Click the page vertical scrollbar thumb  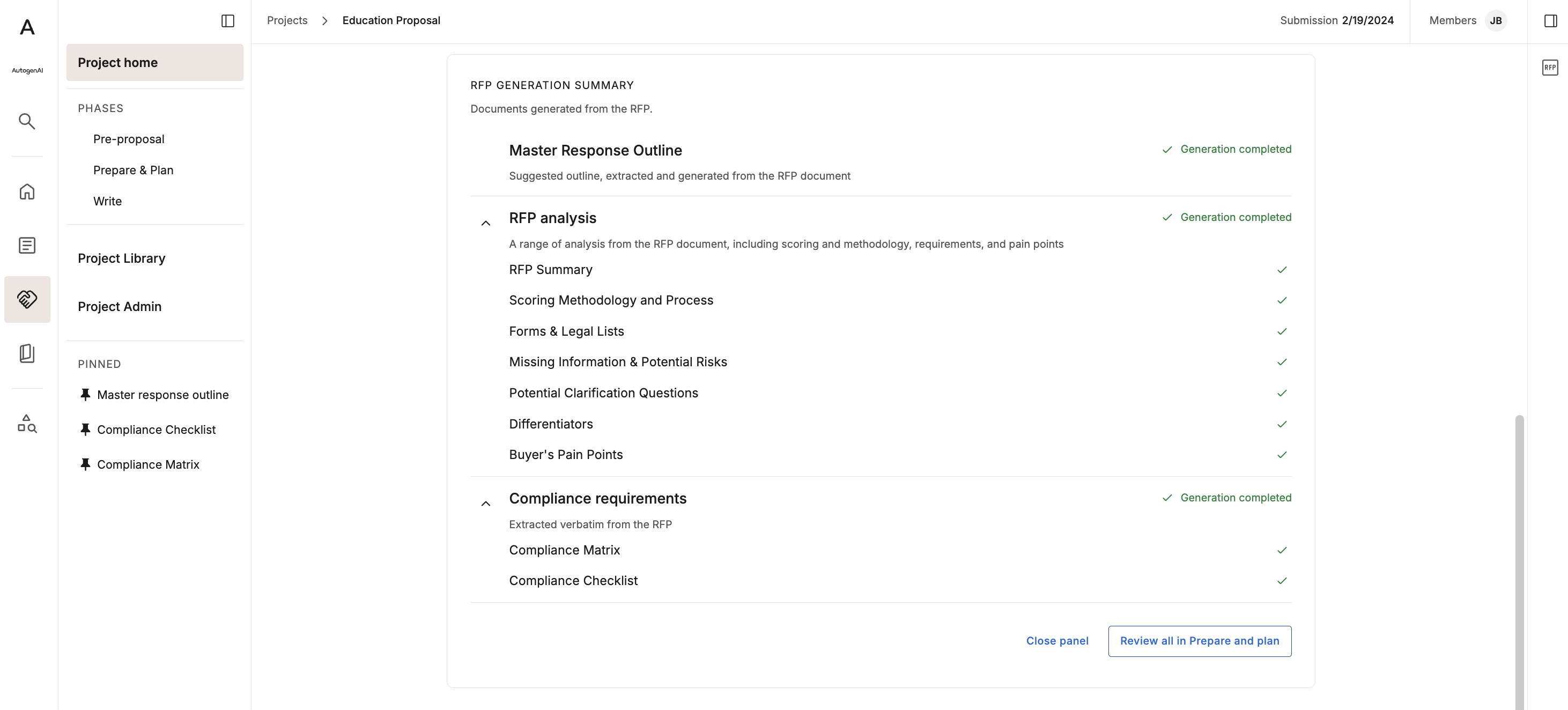click(1519, 561)
